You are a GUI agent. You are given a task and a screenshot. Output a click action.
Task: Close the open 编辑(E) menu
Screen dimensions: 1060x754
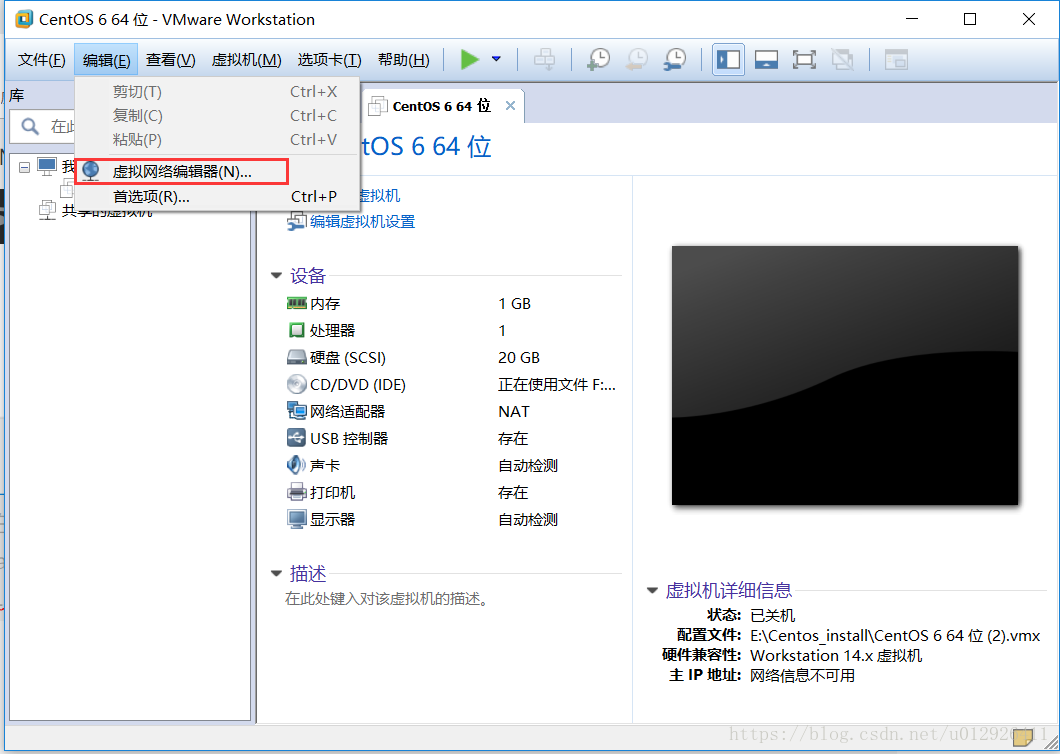[x=106, y=60]
